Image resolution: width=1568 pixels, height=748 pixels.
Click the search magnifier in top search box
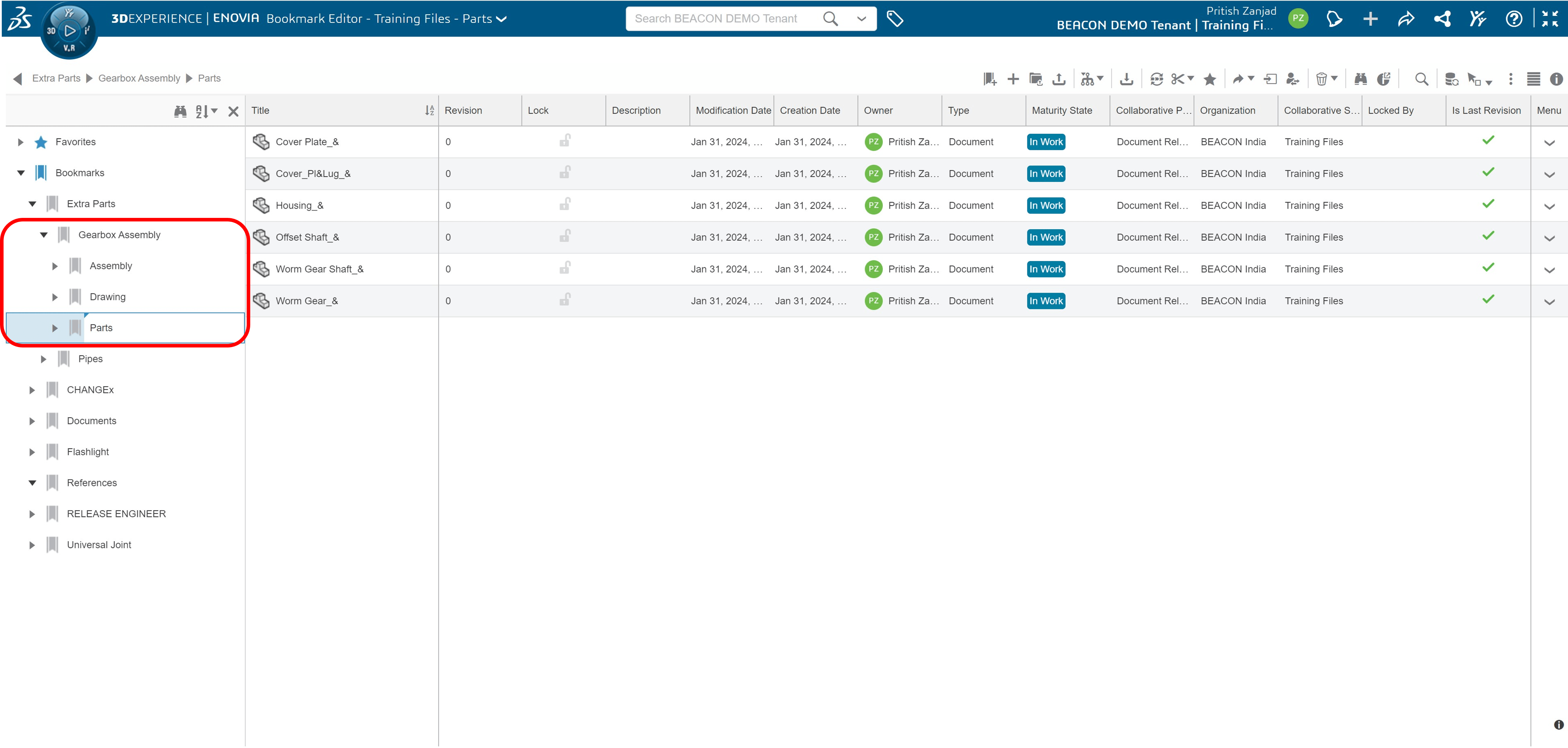[x=830, y=19]
